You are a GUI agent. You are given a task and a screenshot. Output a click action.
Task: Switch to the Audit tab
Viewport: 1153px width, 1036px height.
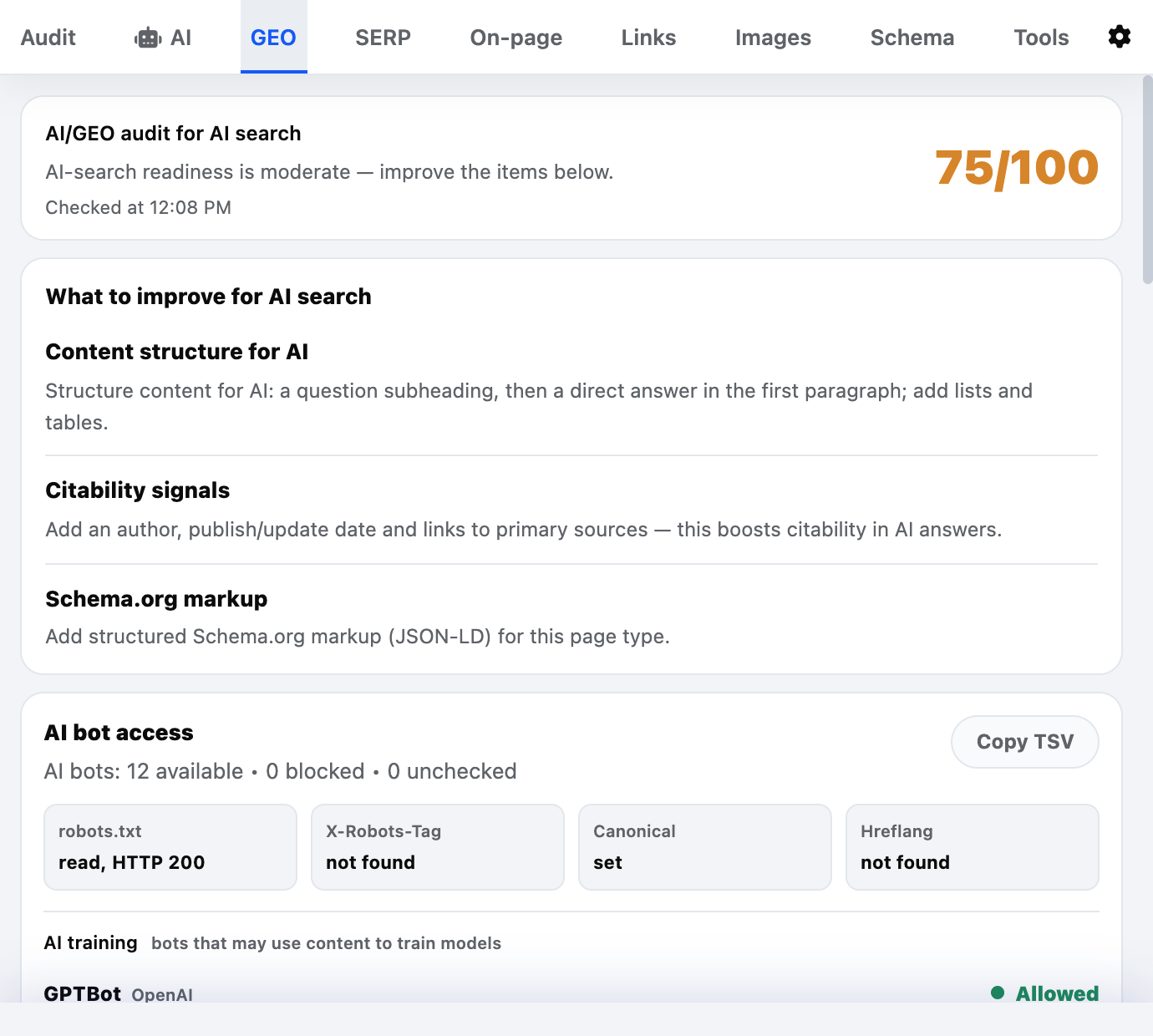(x=48, y=38)
